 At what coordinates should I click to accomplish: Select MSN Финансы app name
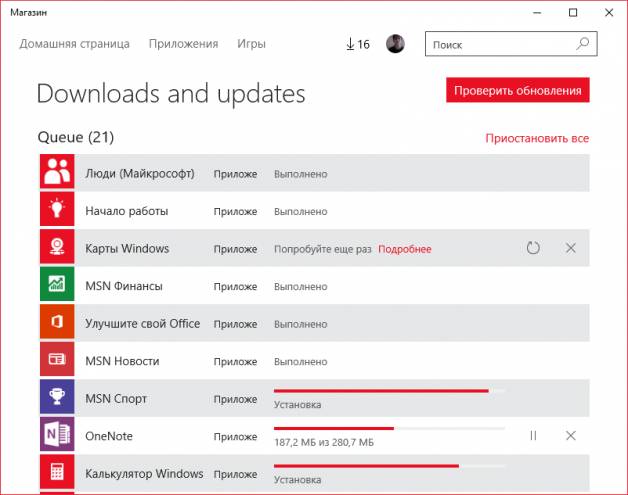coord(124,286)
